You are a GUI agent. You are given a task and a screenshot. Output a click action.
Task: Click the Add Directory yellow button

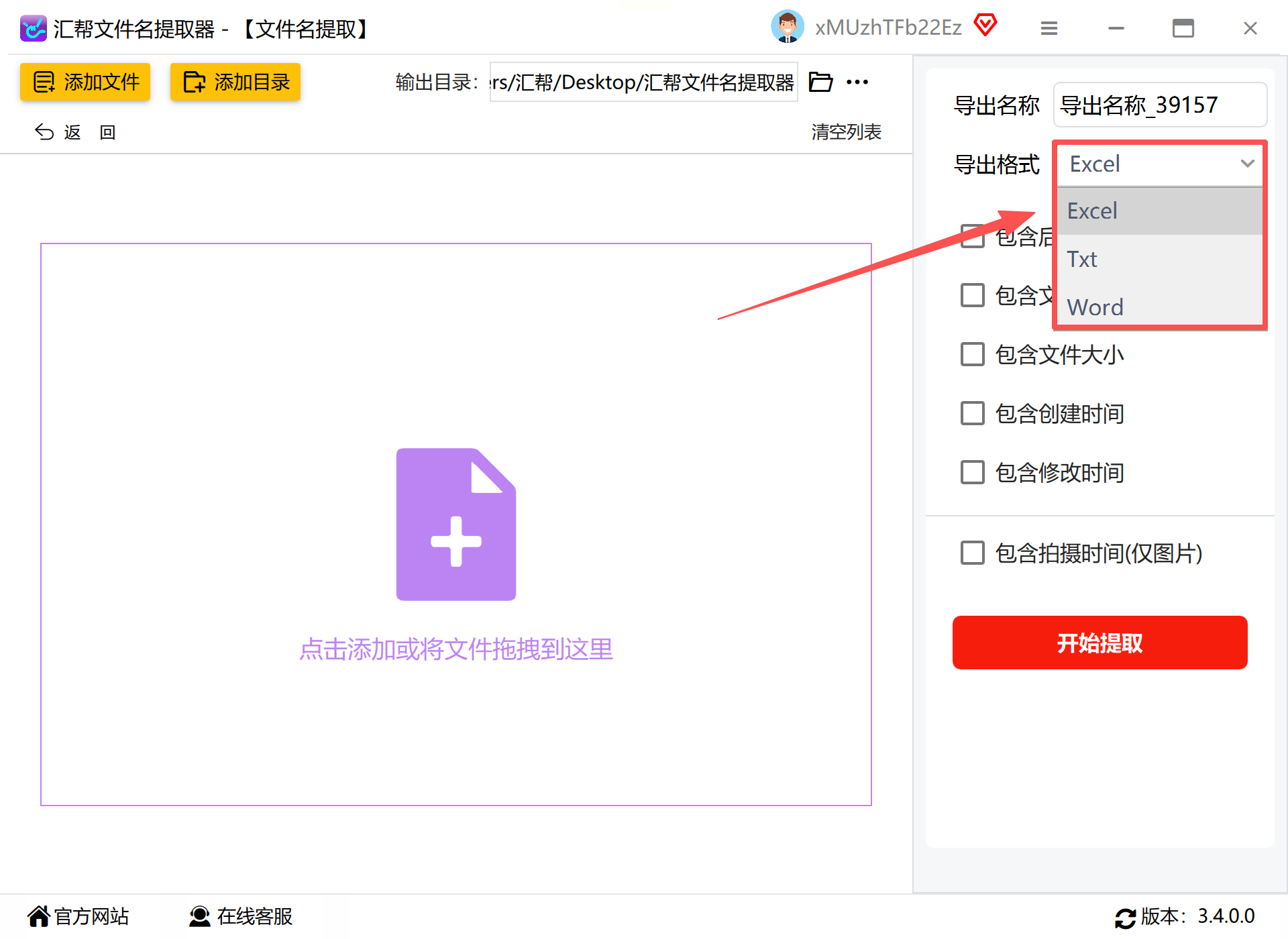(235, 82)
